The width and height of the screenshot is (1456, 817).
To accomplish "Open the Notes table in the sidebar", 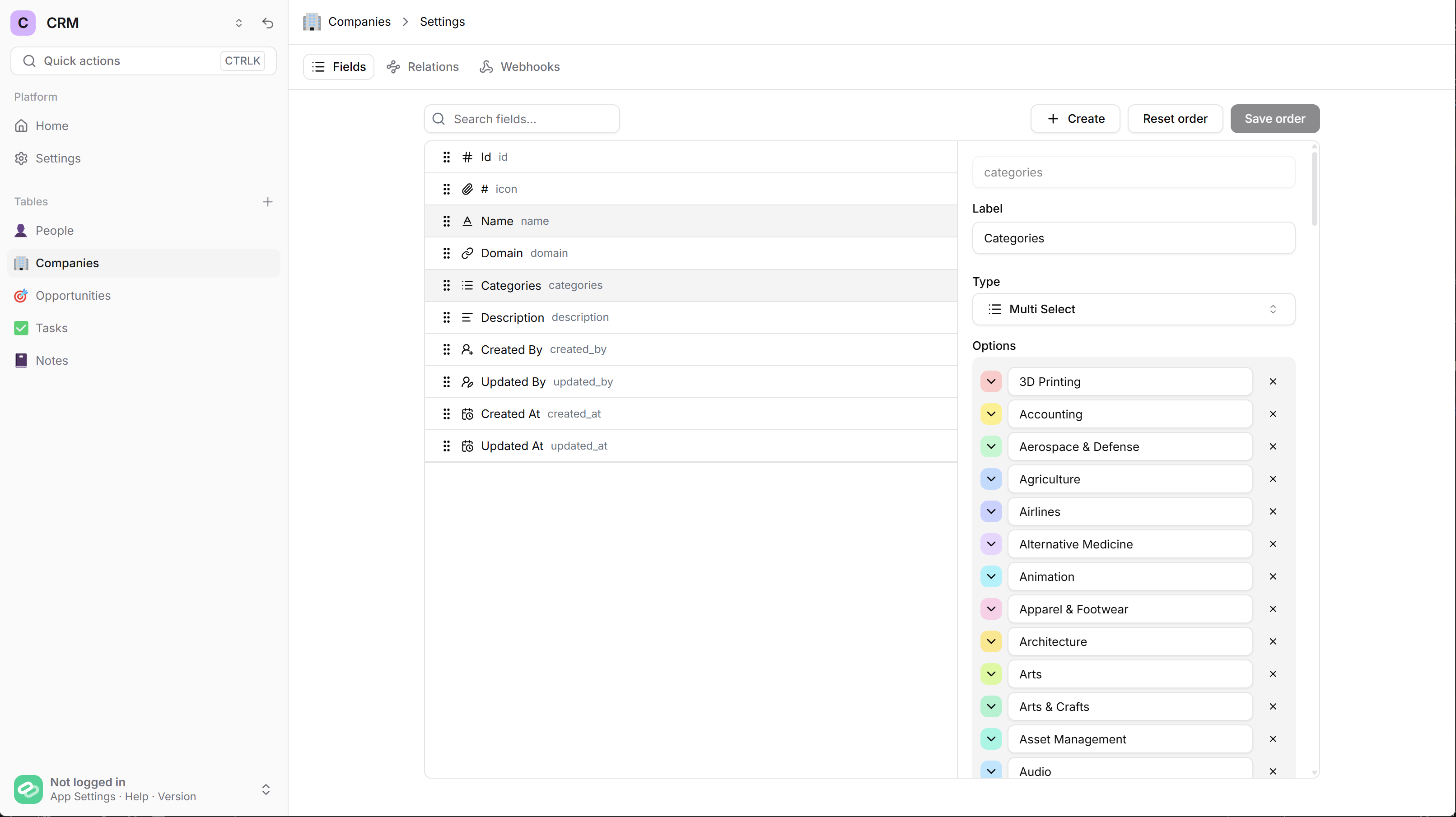I will (x=51, y=361).
